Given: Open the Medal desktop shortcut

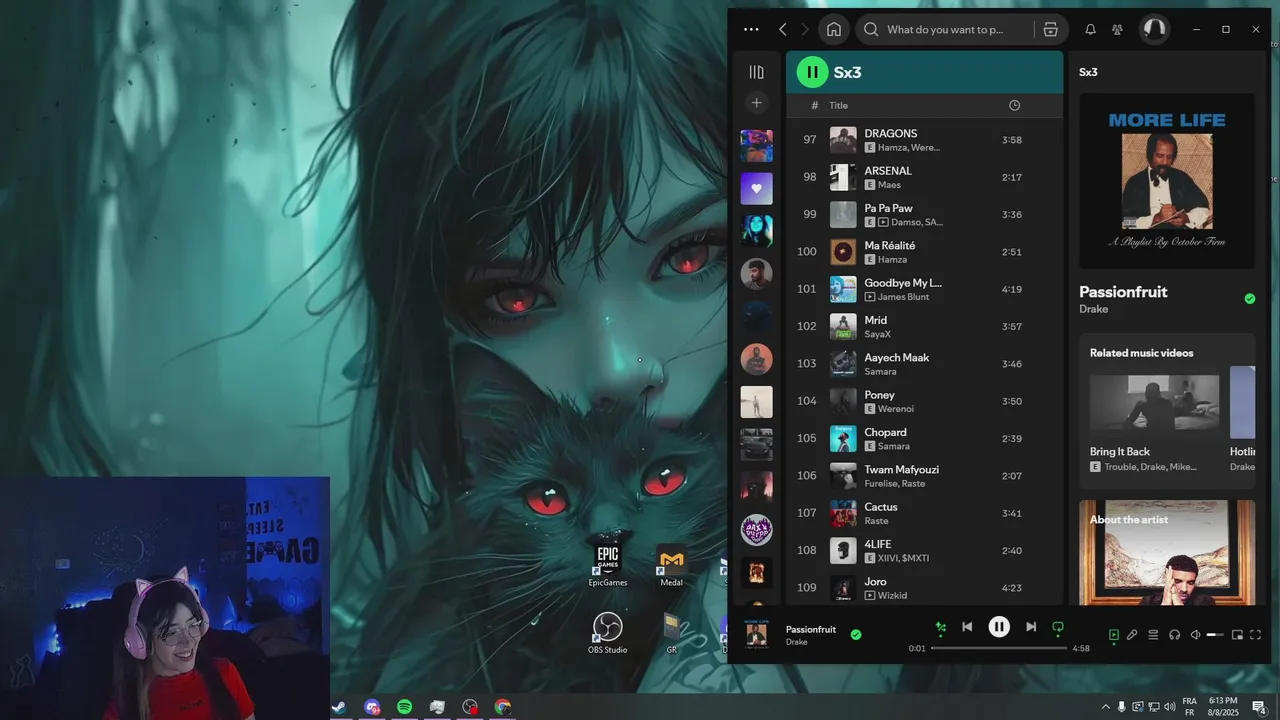Looking at the screenshot, I should pyautogui.click(x=672, y=566).
